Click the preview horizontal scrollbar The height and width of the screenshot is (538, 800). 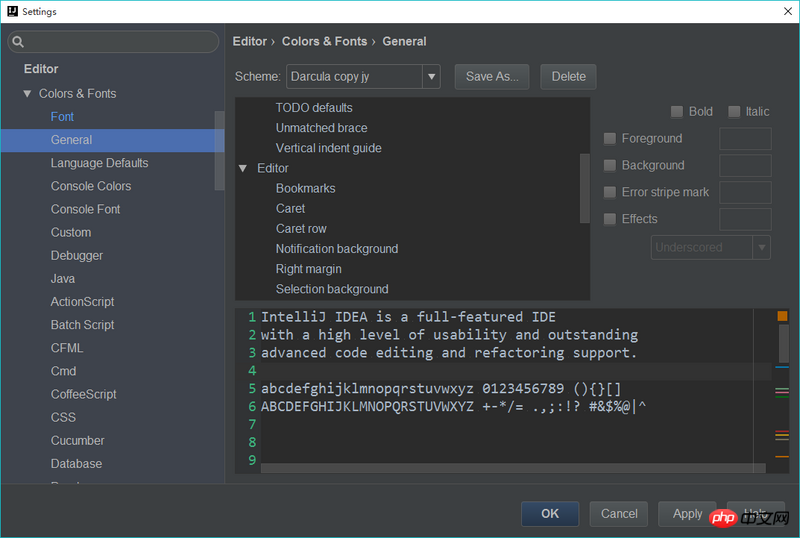click(x=513, y=468)
